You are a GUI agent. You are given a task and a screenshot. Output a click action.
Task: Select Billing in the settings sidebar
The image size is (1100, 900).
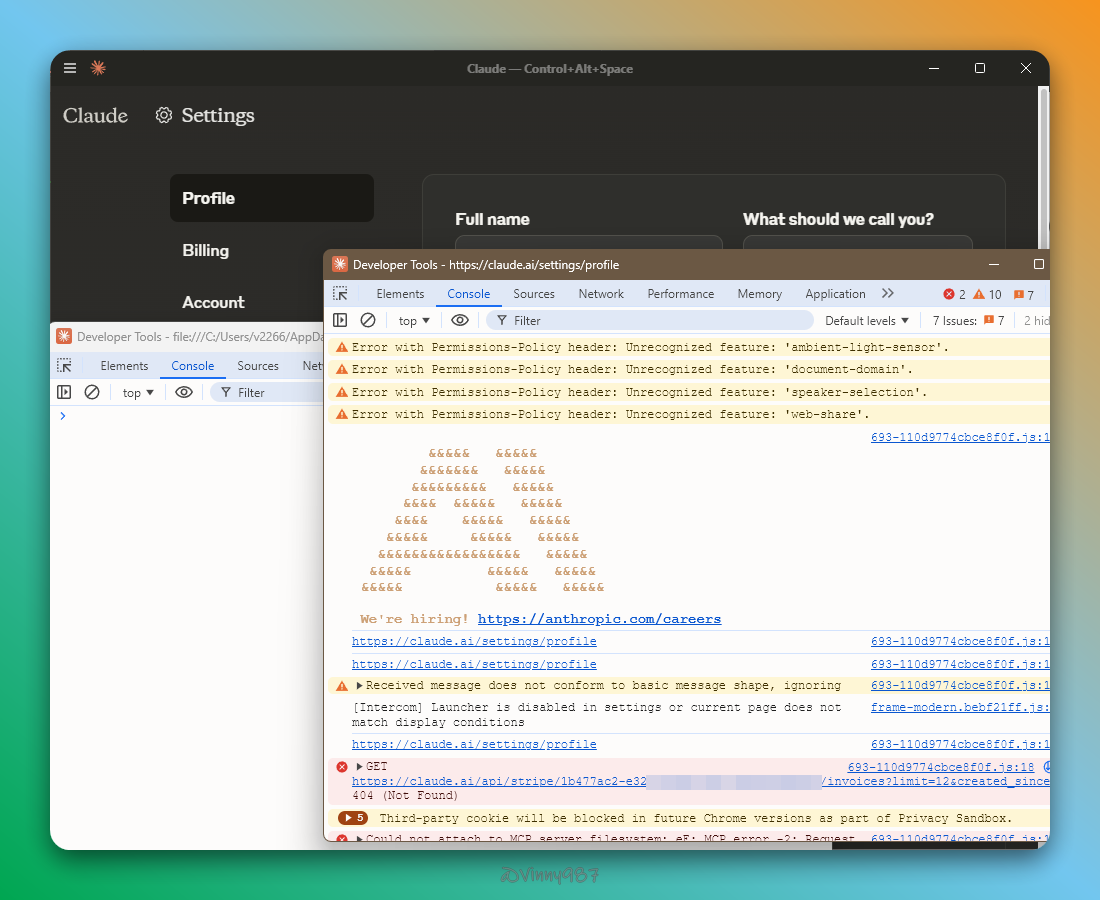pos(206,250)
